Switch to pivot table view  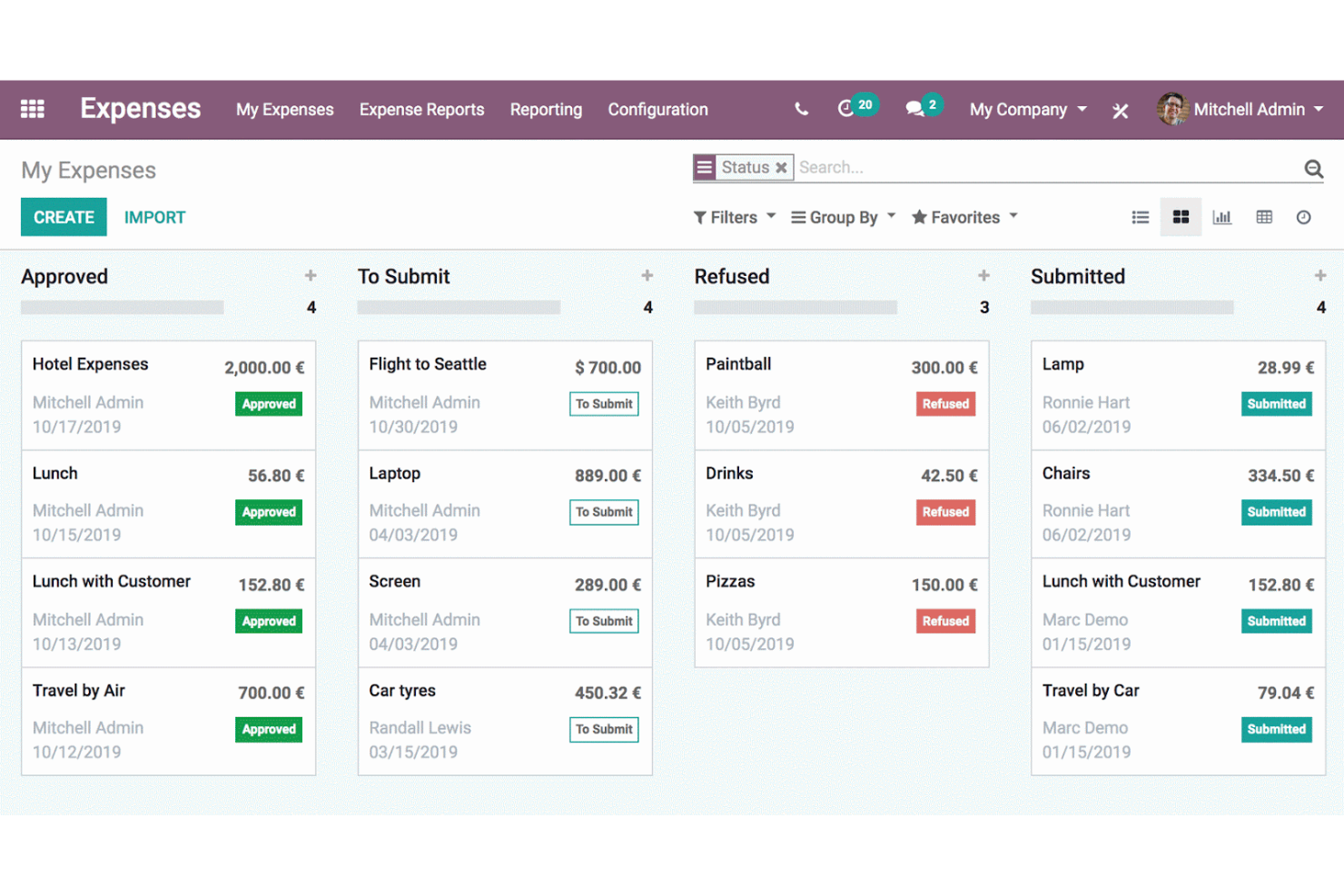[1264, 217]
